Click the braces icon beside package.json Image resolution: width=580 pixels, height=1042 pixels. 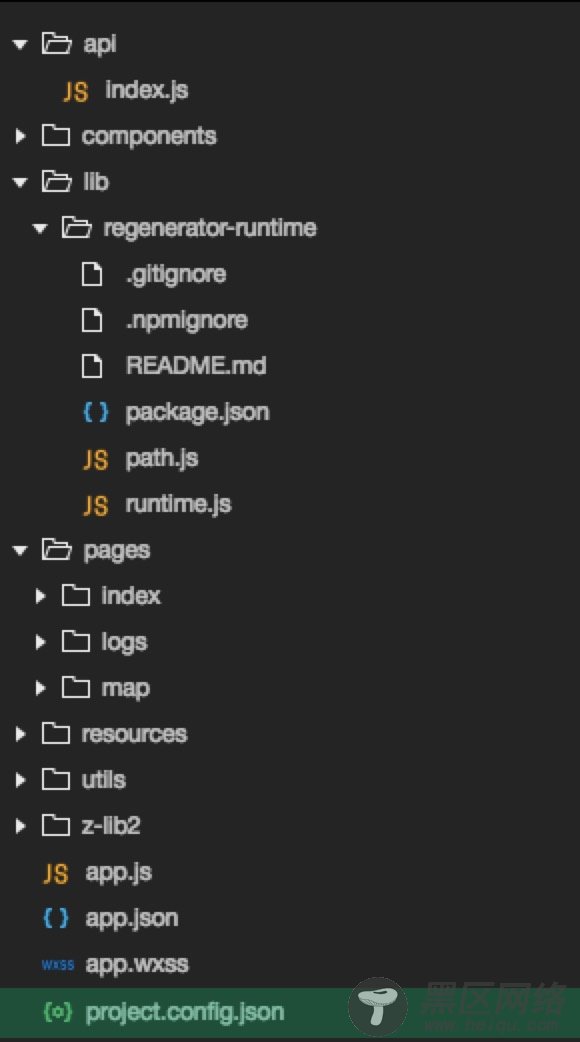(x=96, y=413)
